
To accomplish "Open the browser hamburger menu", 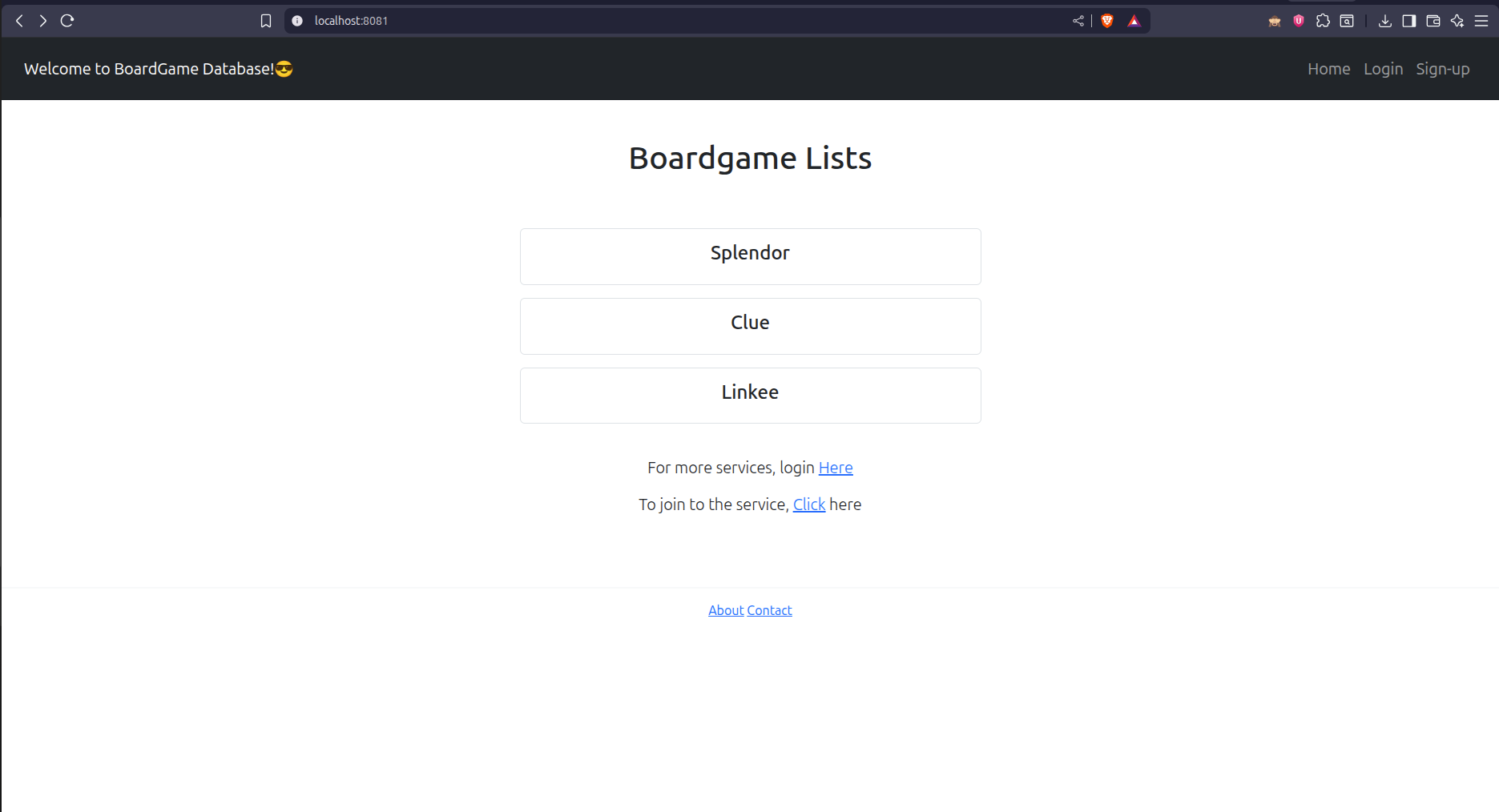I will [1481, 21].
